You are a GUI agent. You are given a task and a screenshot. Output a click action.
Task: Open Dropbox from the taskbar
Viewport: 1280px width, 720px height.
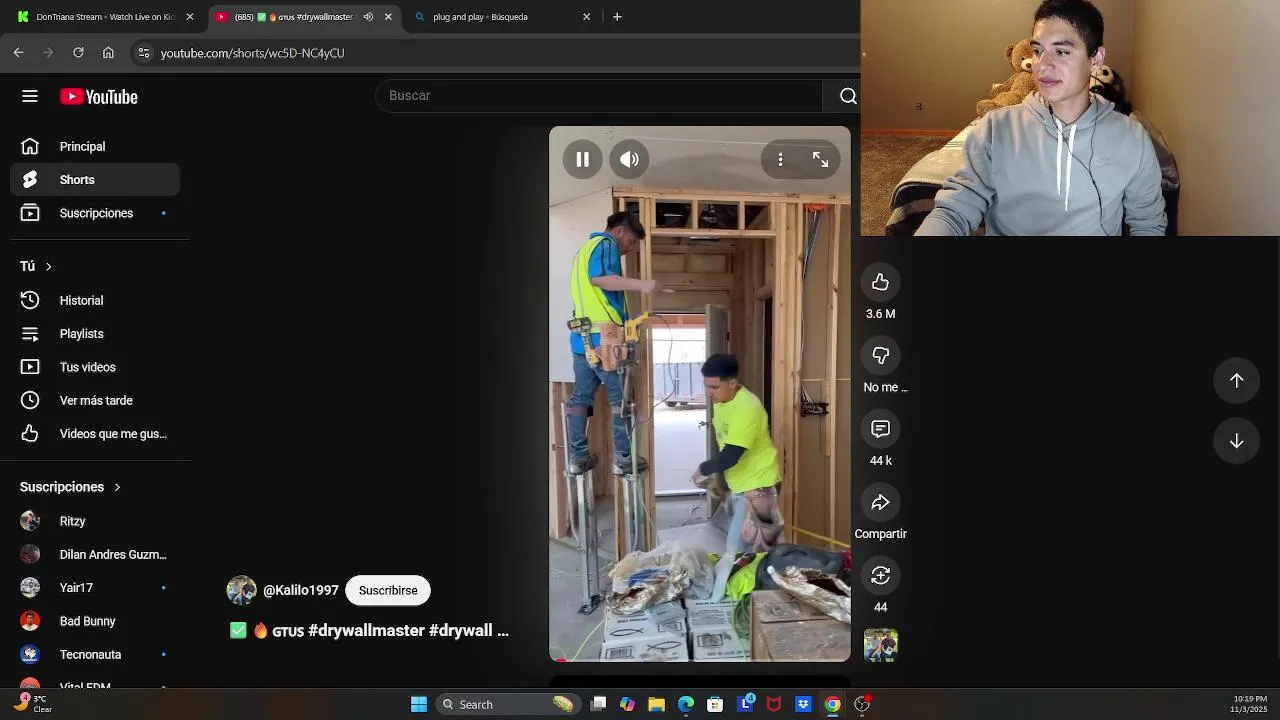coord(803,704)
